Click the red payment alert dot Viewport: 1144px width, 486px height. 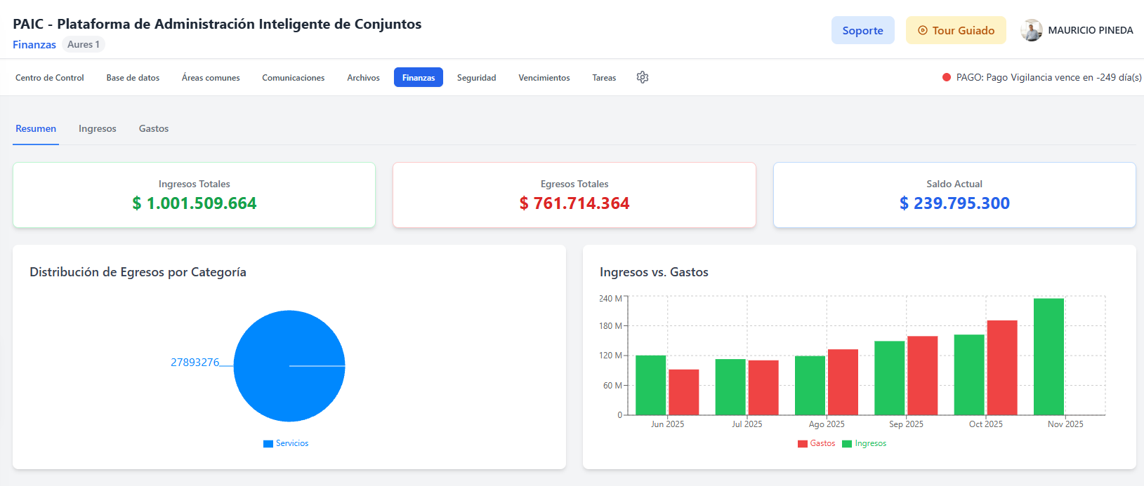point(946,77)
